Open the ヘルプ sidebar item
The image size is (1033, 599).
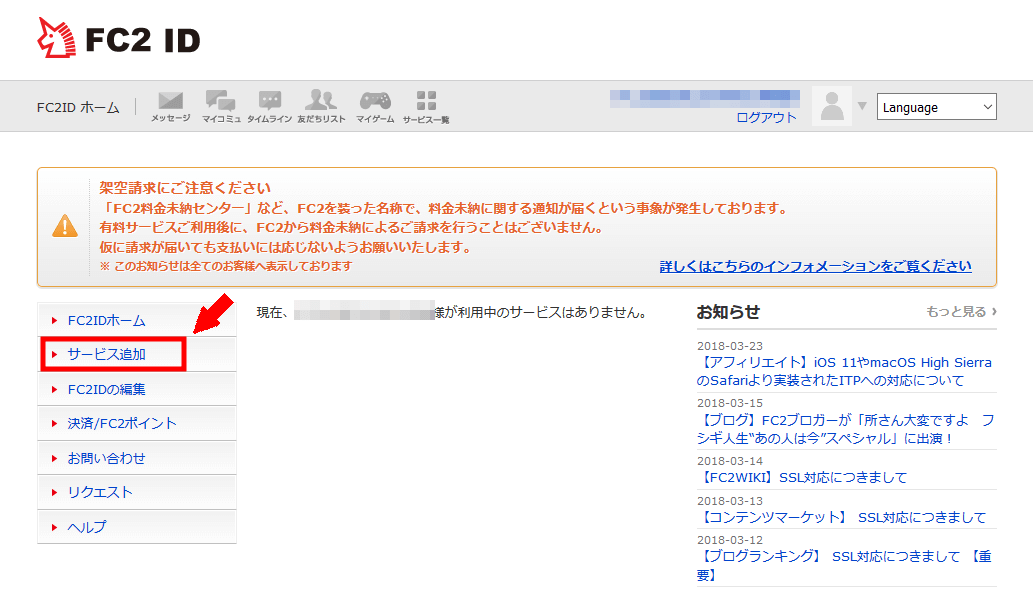click(x=87, y=527)
